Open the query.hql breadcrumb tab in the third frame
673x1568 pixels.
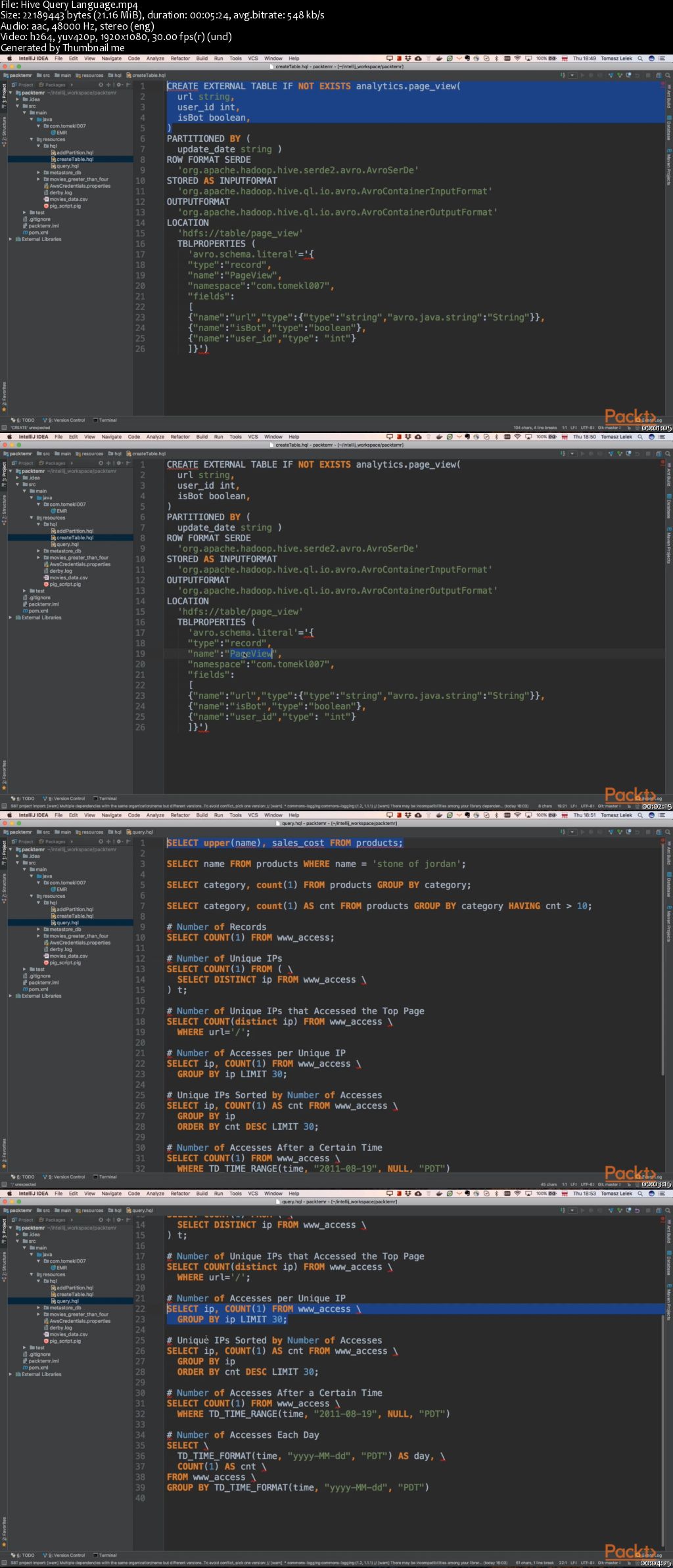click(141, 832)
